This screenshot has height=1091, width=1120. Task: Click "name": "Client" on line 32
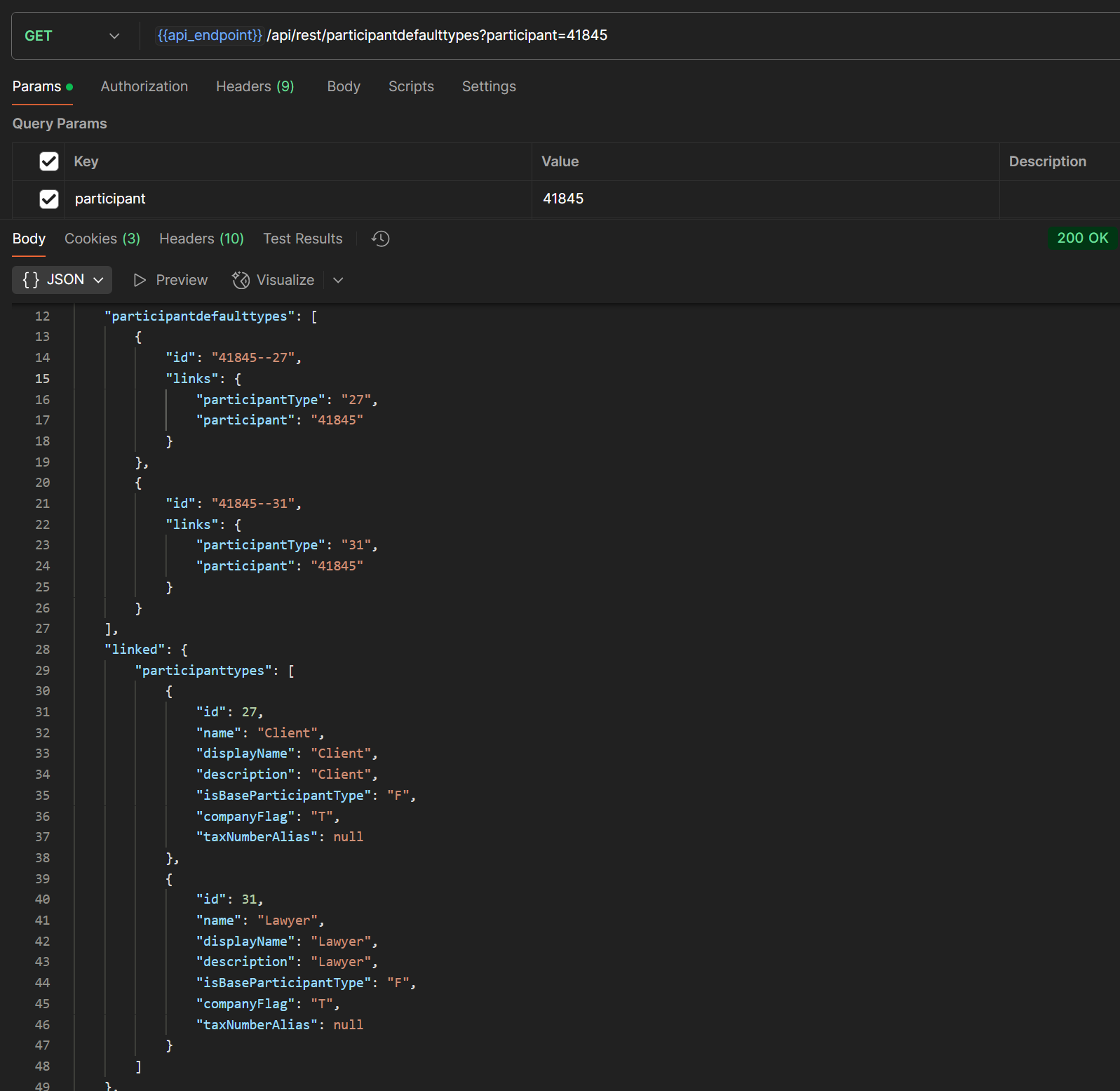coord(260,733)
